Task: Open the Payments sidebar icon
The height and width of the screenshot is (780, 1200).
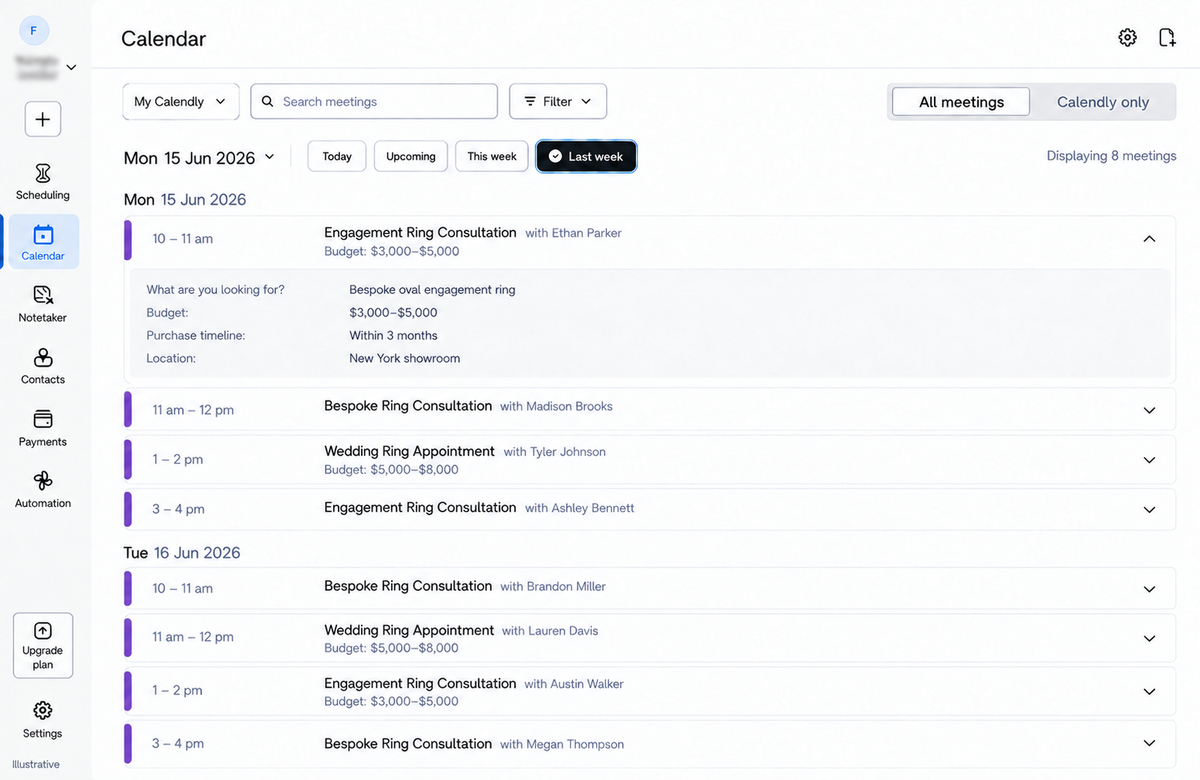Action: [x=43, y=419]
